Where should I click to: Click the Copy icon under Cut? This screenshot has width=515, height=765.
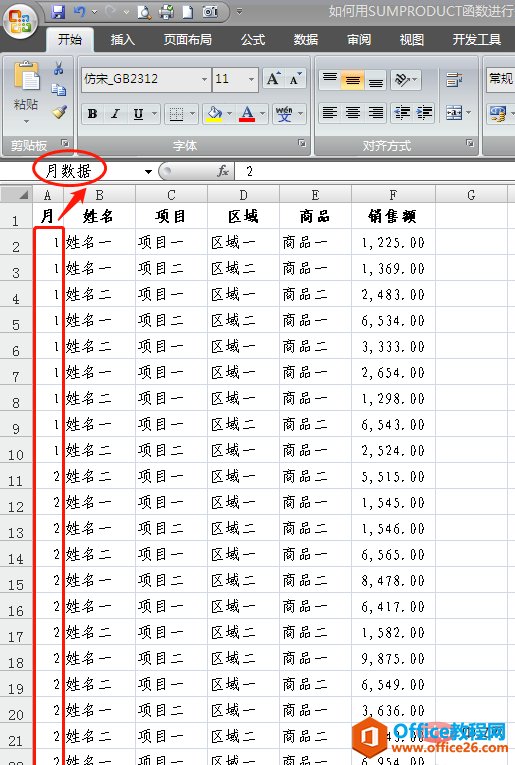click(x=59, y=90)
